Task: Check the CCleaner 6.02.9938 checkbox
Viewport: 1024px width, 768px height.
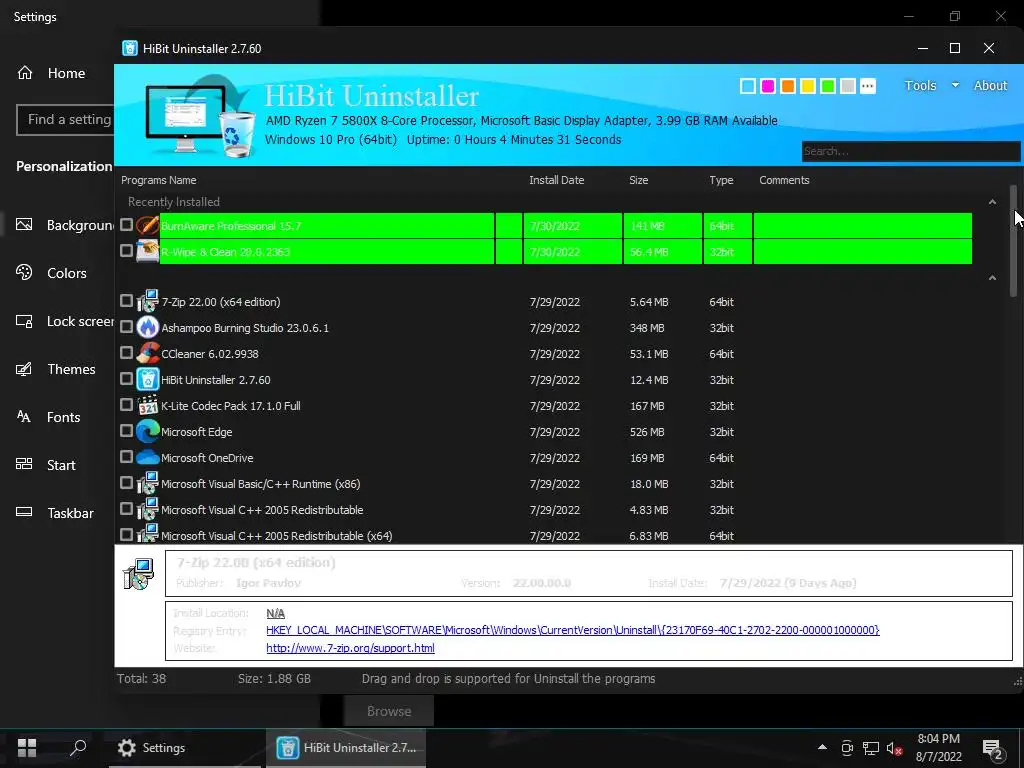Action: 127,353
